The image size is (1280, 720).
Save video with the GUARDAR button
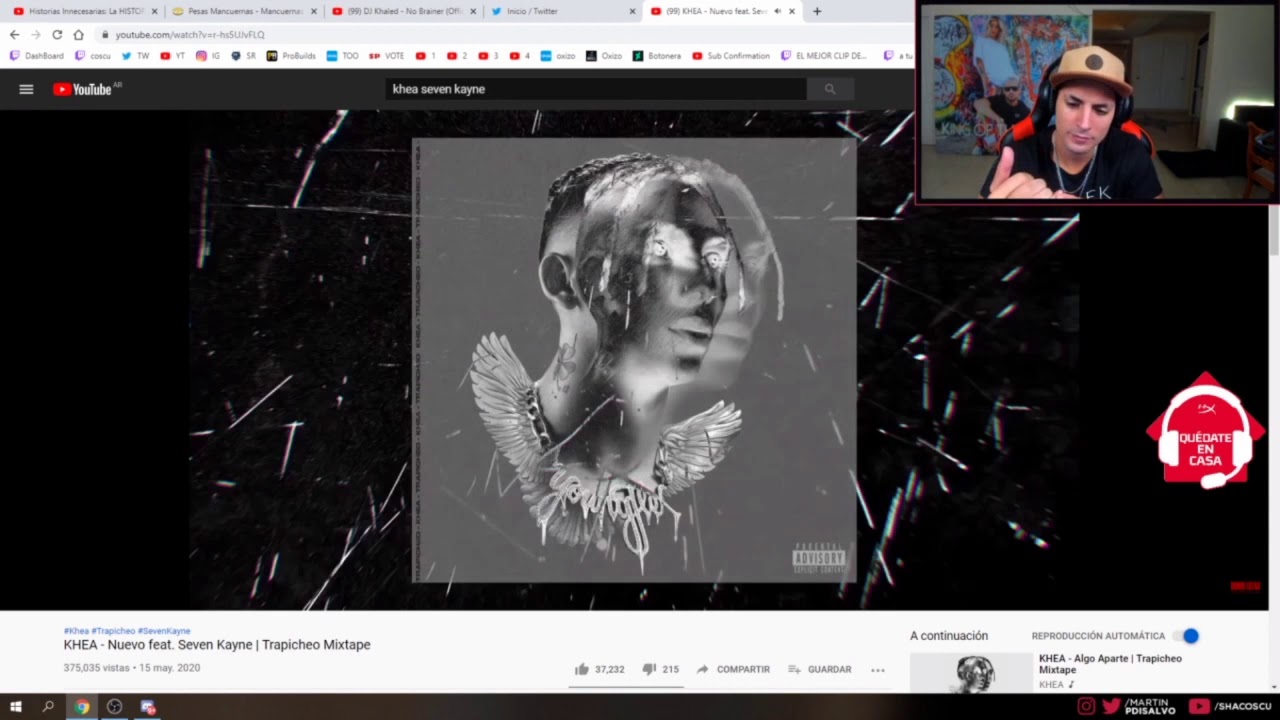(x=819, y=669)
